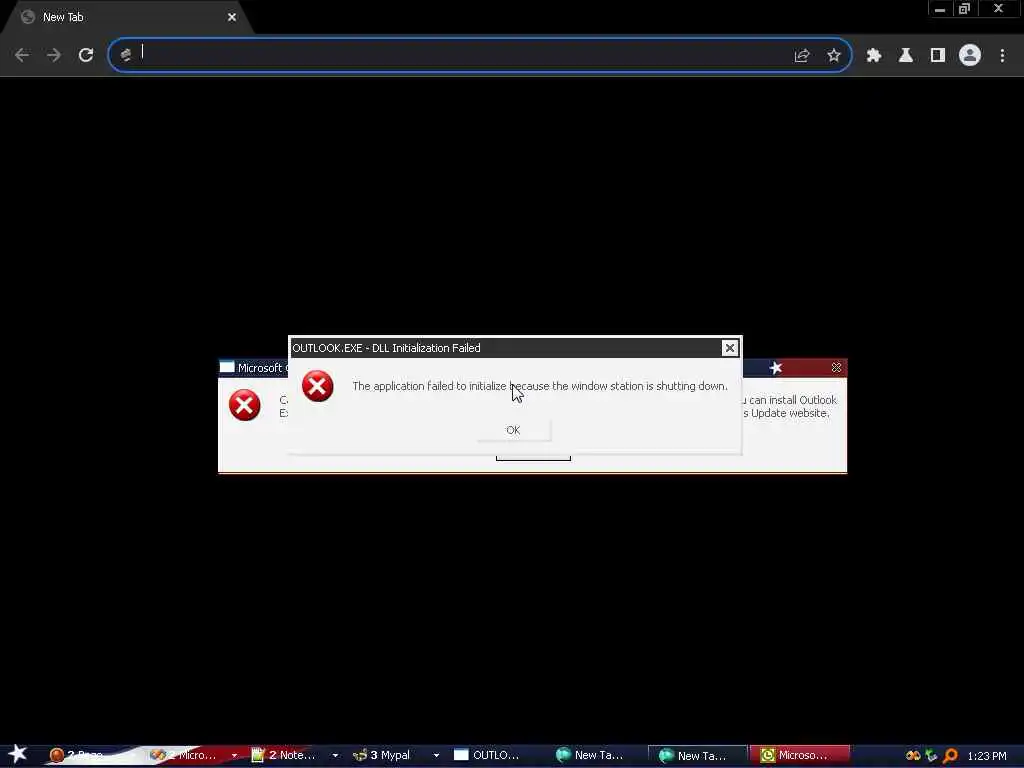Screen dimensions: 1024x768
Task: Open the Chrome Labs flask icon
Action: click(x=906, y=56)
